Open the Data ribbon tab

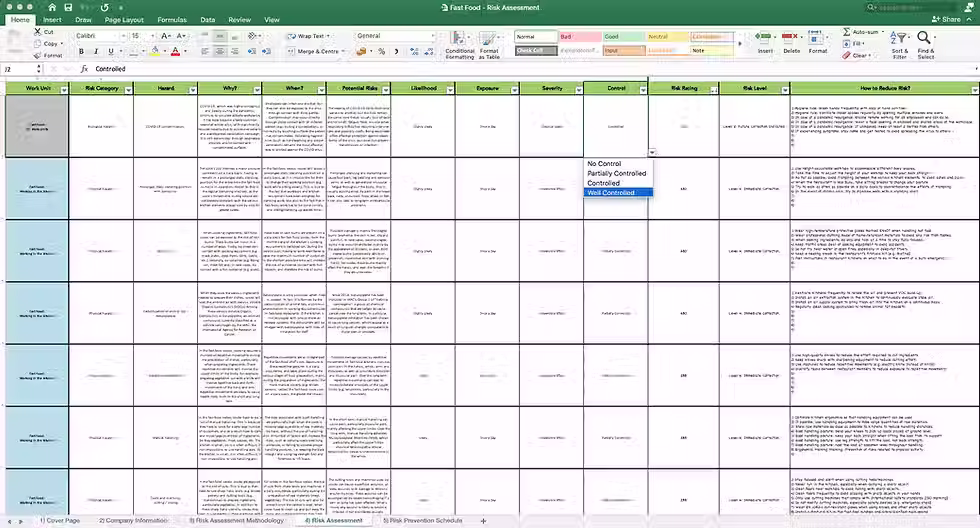[x=208, y=20]
